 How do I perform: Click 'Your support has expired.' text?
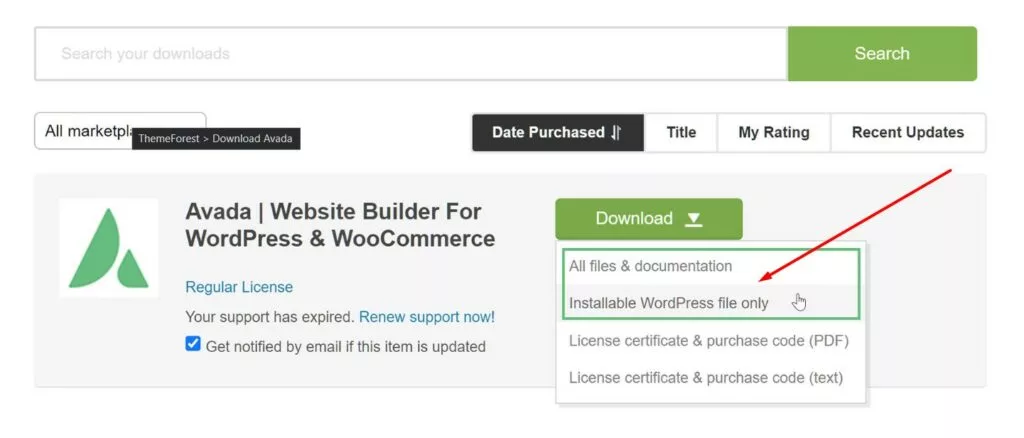point(270,317)
